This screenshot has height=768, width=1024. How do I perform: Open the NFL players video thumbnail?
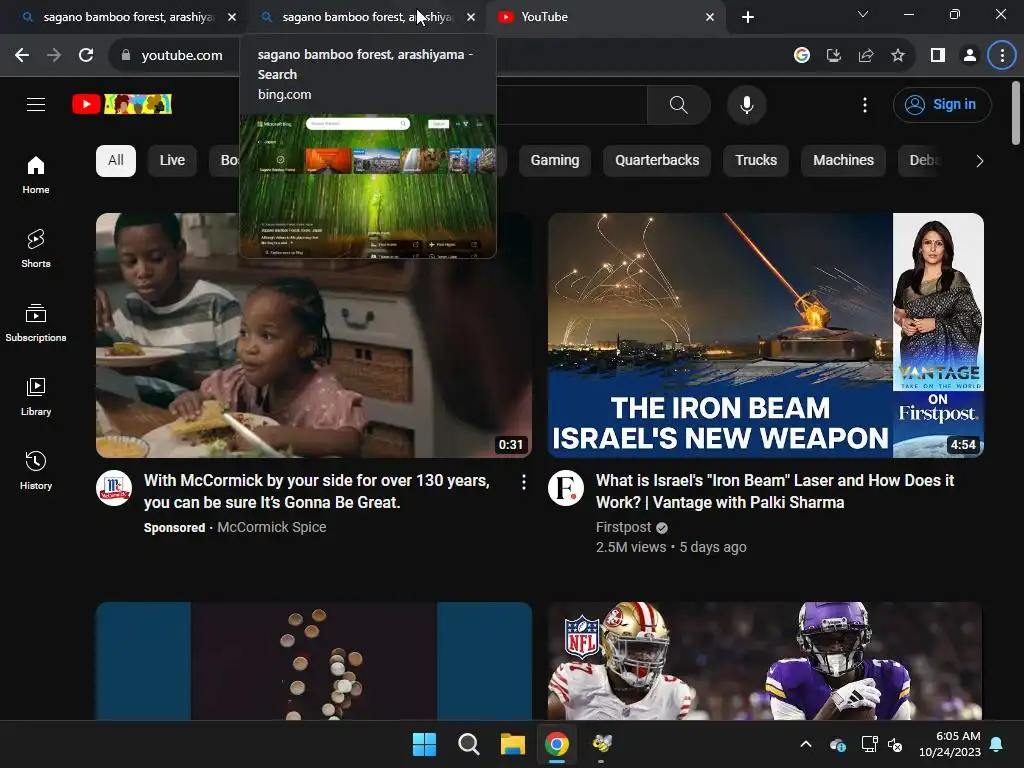765,661
